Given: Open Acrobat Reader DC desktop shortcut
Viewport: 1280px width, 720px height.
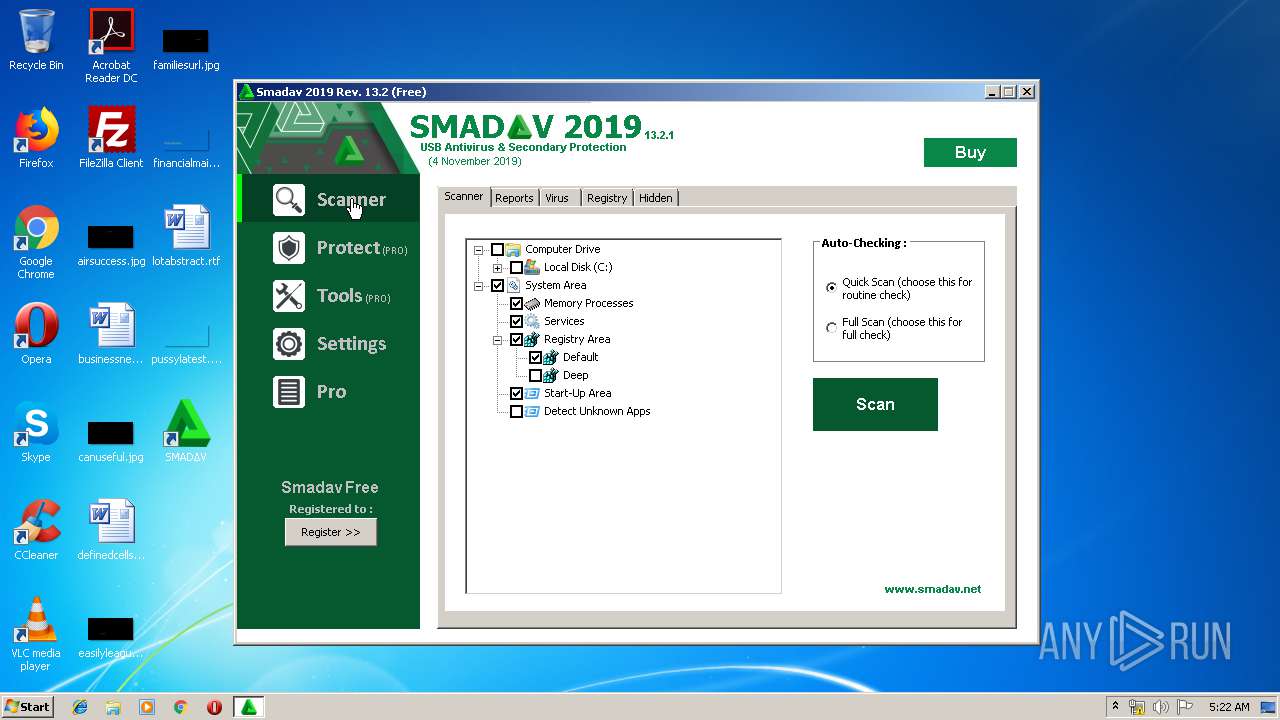Looking at the screenshot, I should point(111,46).
